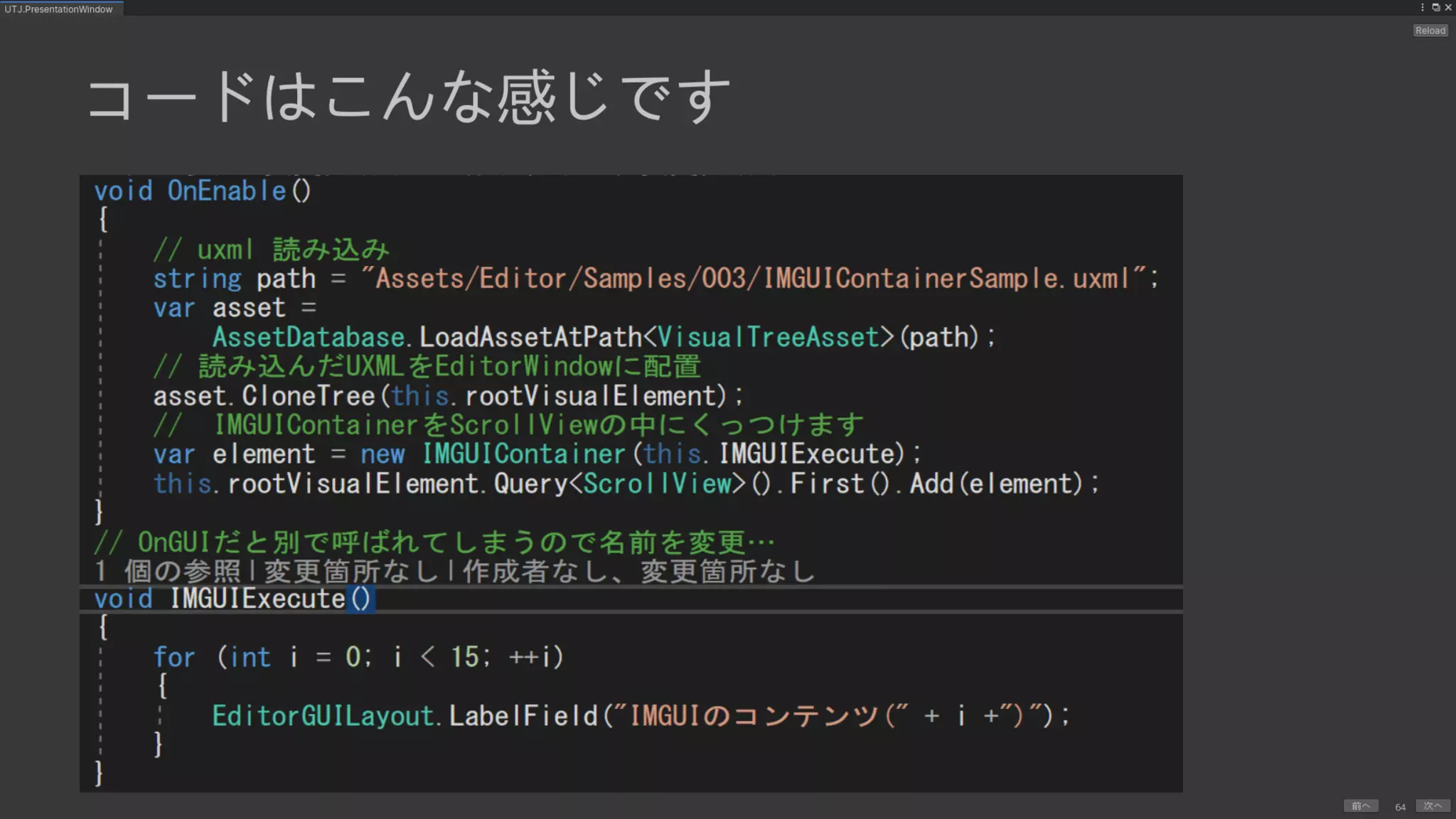
Task: Click the Reload button
Action: point(1430,31)
